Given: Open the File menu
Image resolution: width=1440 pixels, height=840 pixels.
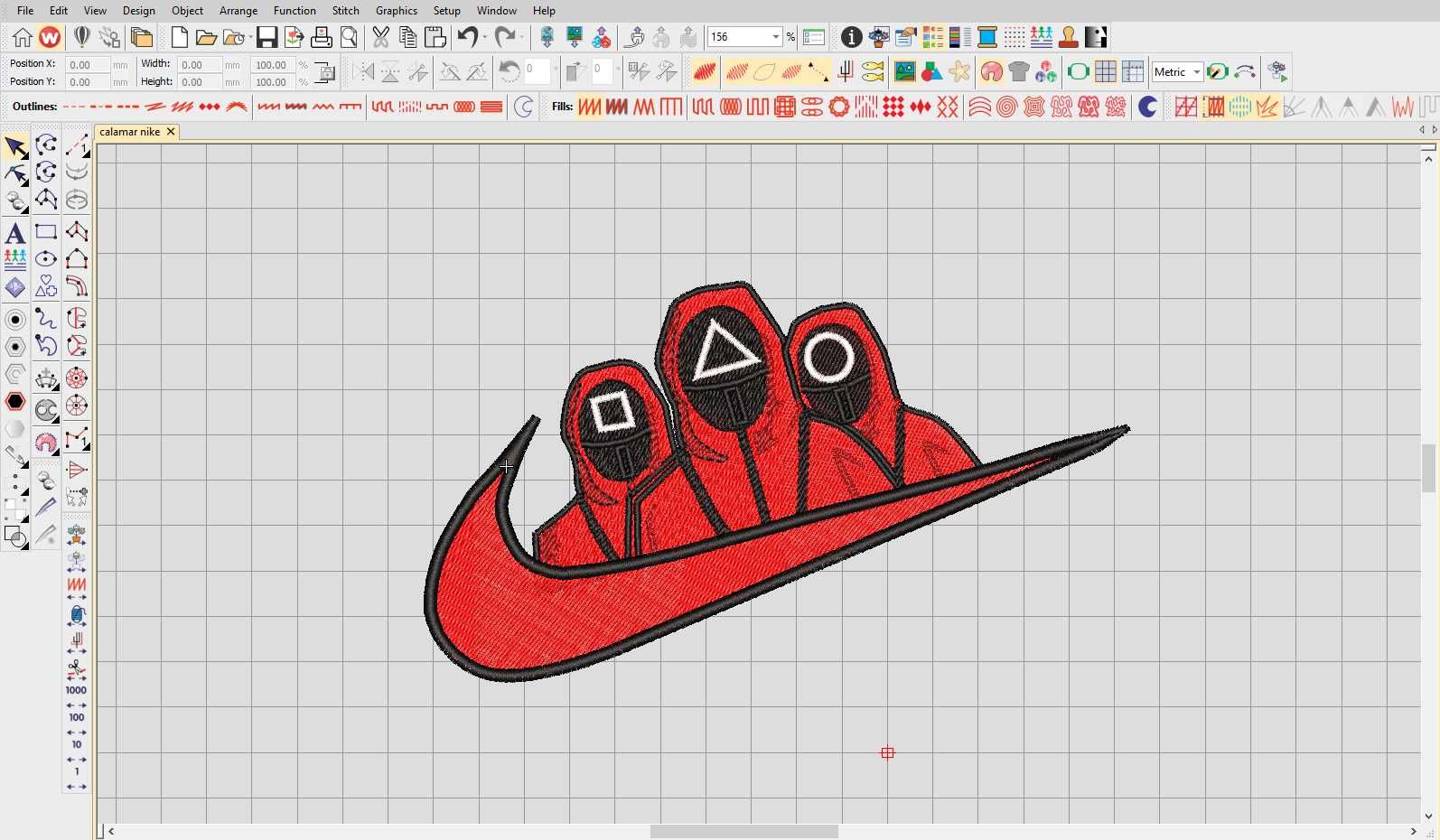Looking at the screenshot, I should pos(25,10).
